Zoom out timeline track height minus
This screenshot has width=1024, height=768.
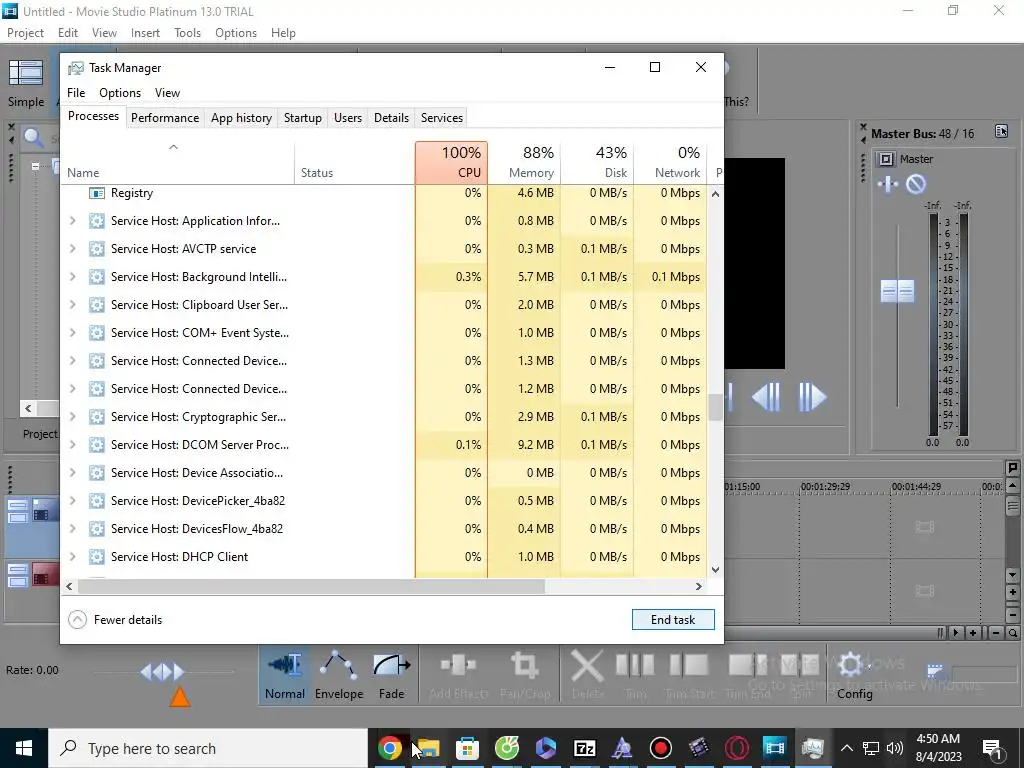click(1012, 615)
